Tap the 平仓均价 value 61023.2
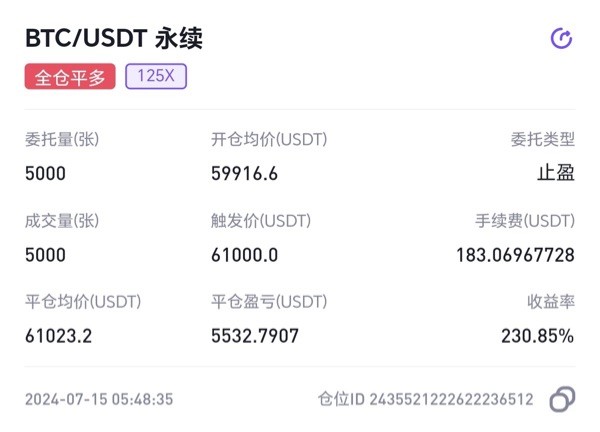Screen dimensions: 600x432 tap(59, 336)
